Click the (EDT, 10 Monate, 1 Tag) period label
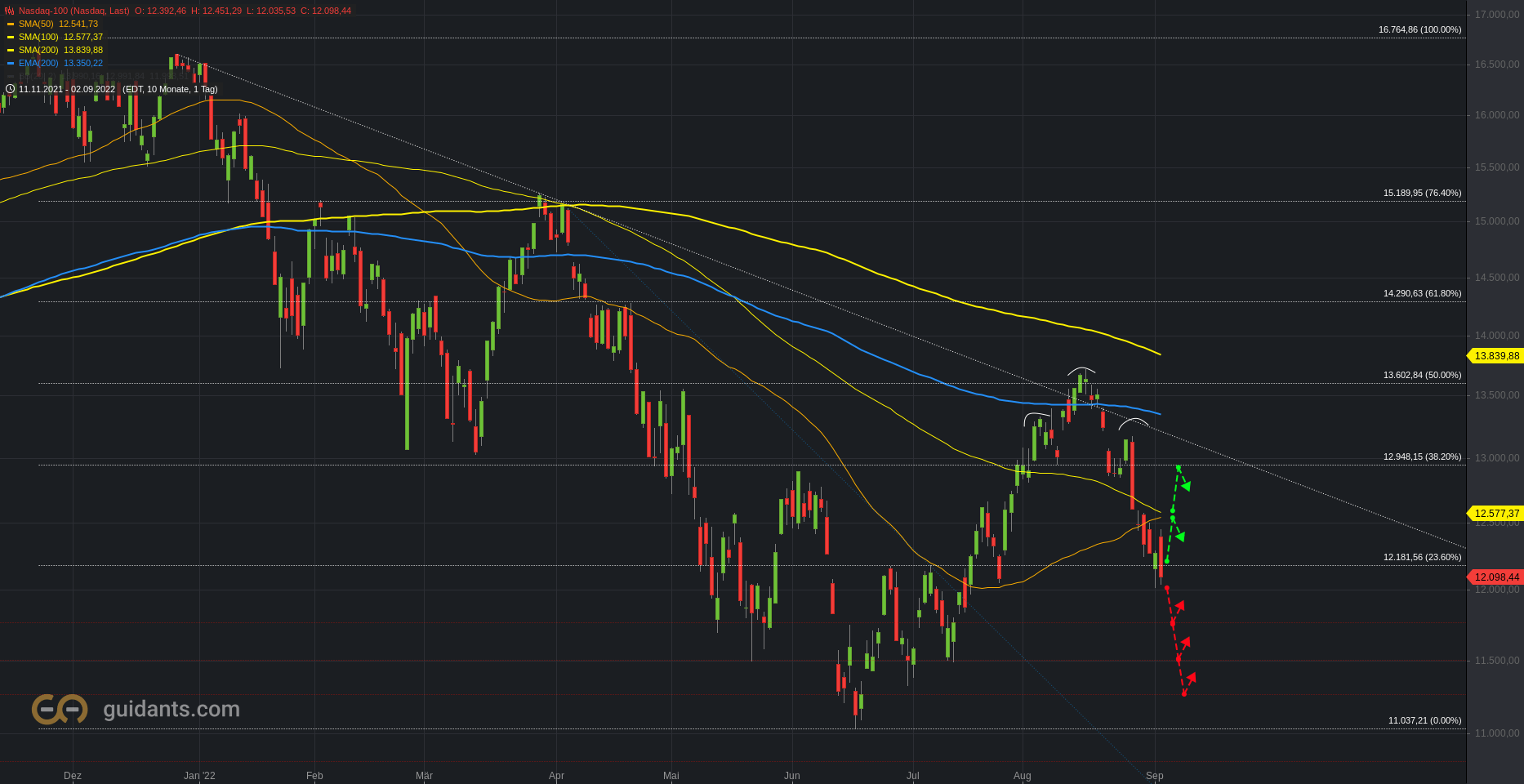This screenshot has height=784, width=1524. point(170,89)
